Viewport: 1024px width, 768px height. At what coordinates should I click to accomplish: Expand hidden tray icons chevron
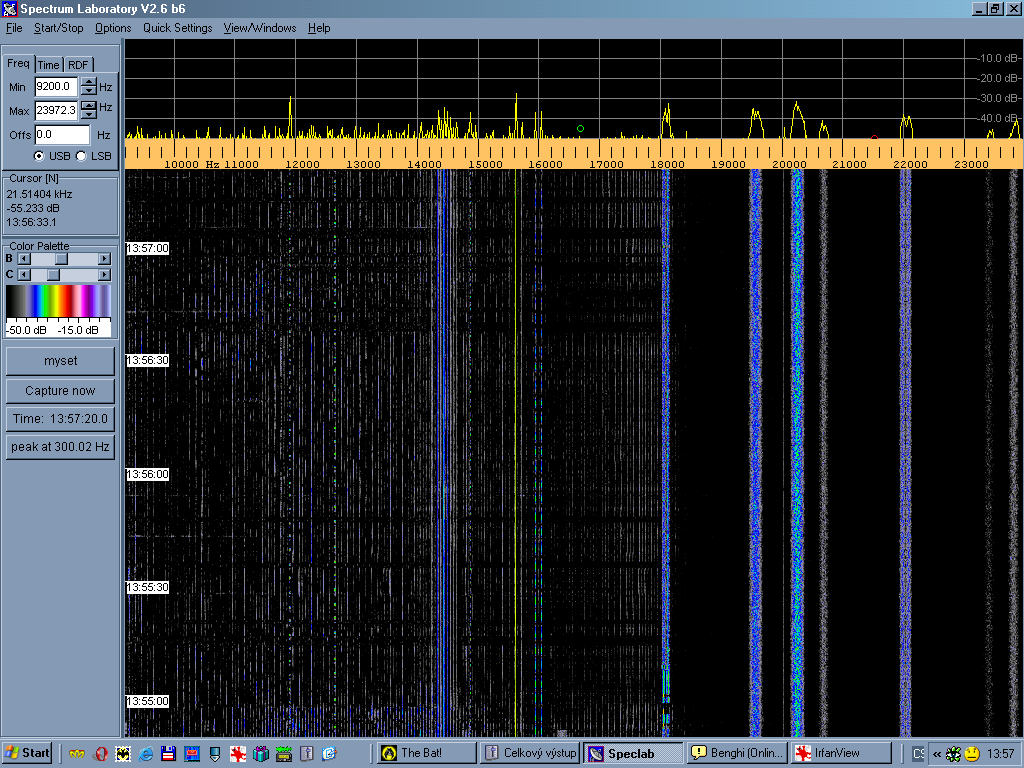(936, 754)
